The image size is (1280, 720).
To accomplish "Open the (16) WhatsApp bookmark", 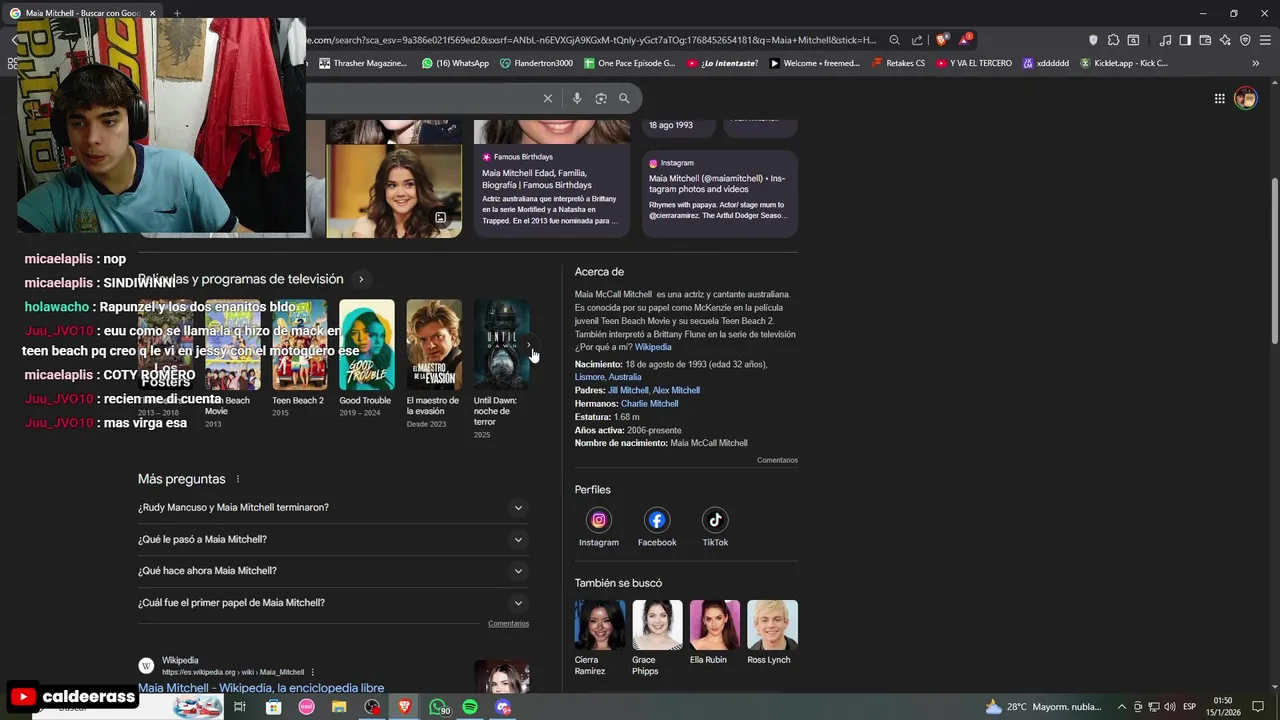I will (x=456, y=63).
